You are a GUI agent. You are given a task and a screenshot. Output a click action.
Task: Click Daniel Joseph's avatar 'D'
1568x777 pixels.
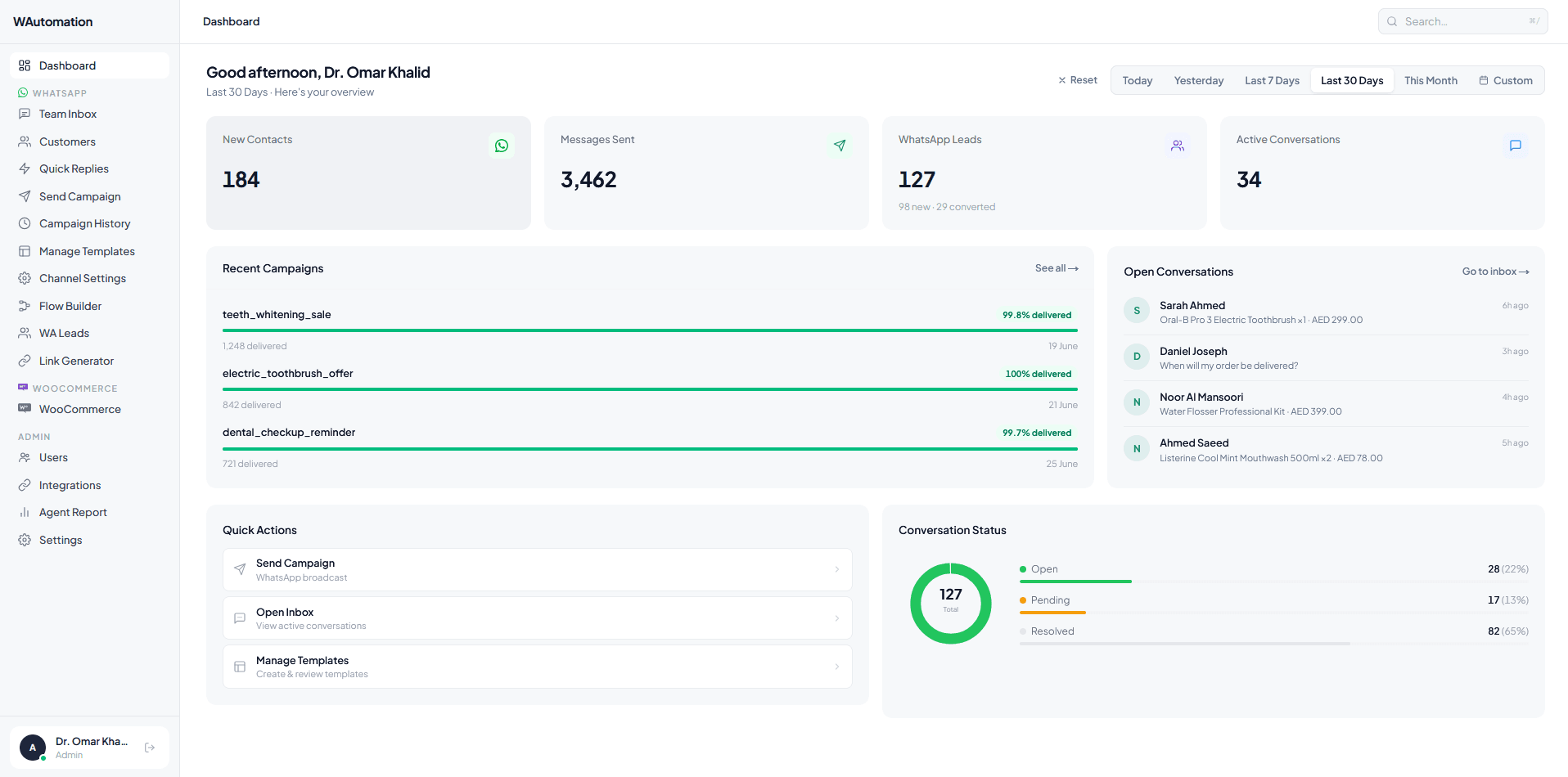point(1137,357)
